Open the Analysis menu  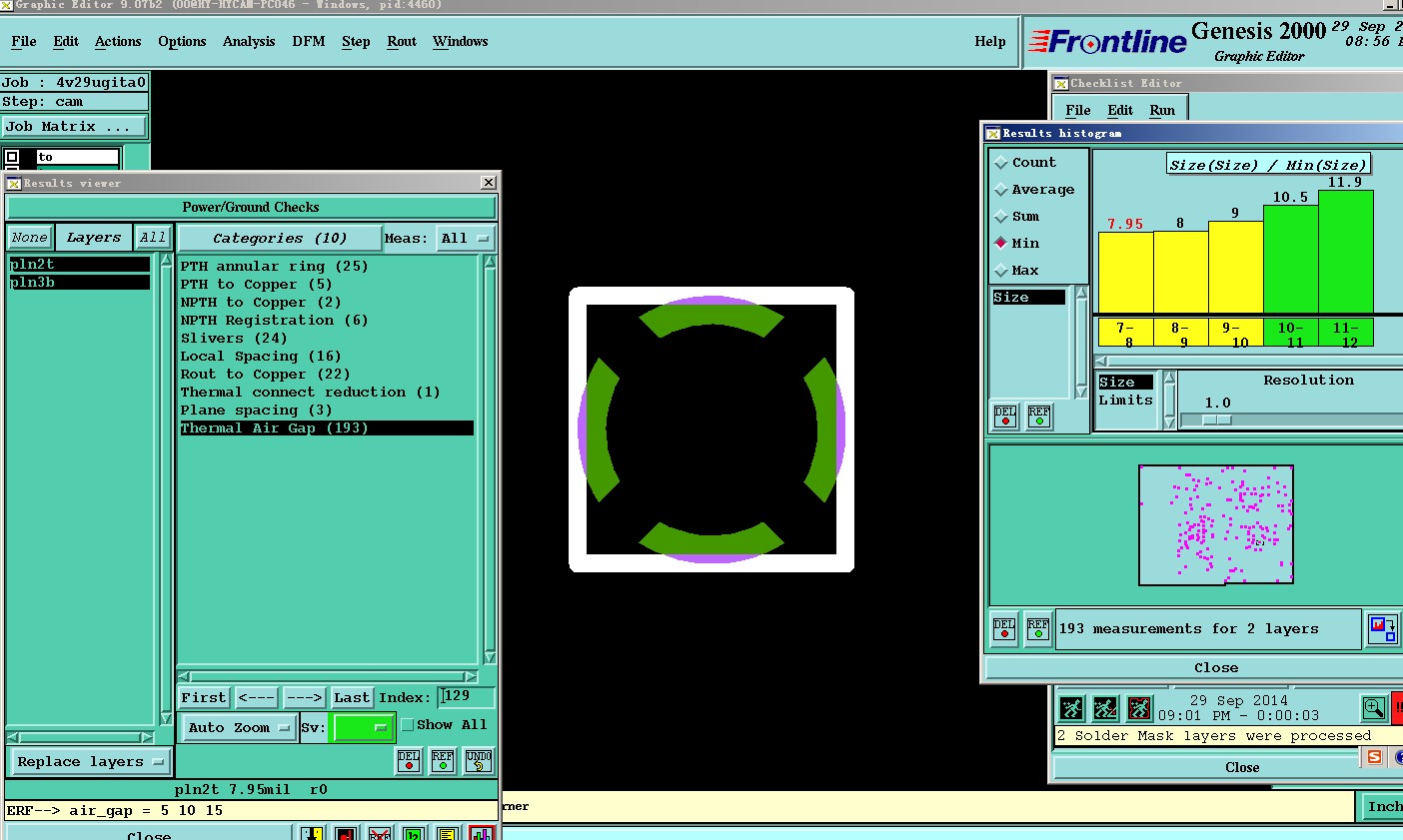(x=249, y=42)
